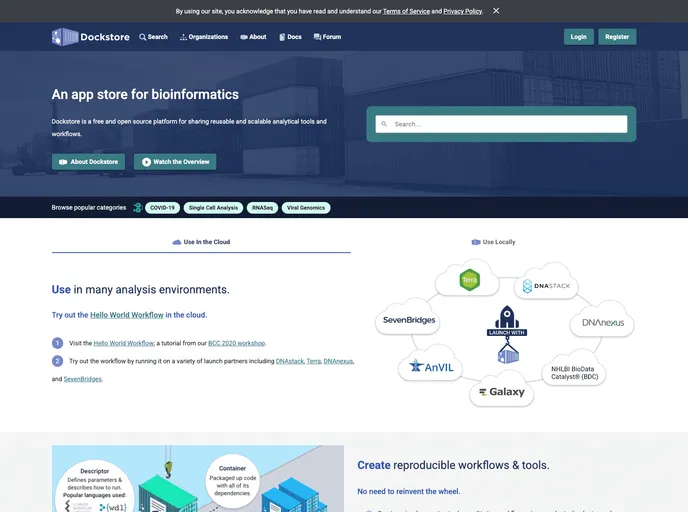Image resolution: width=688 pixels, height=512 pixels.
Task: Click the Forum speech bubble icon
Action: tap(317, 37)
